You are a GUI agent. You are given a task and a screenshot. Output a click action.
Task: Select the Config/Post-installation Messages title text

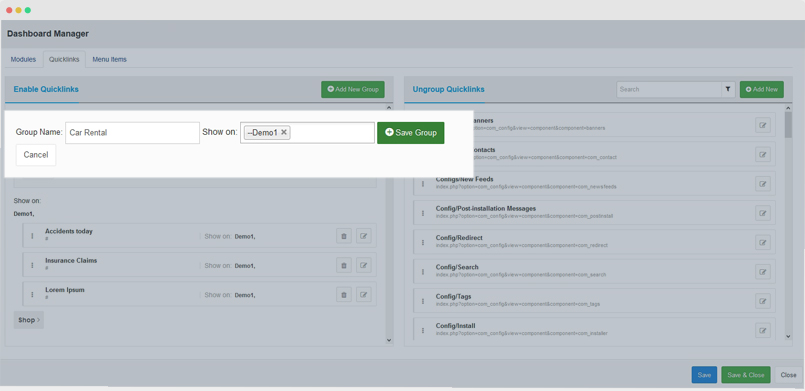[486, 209]
